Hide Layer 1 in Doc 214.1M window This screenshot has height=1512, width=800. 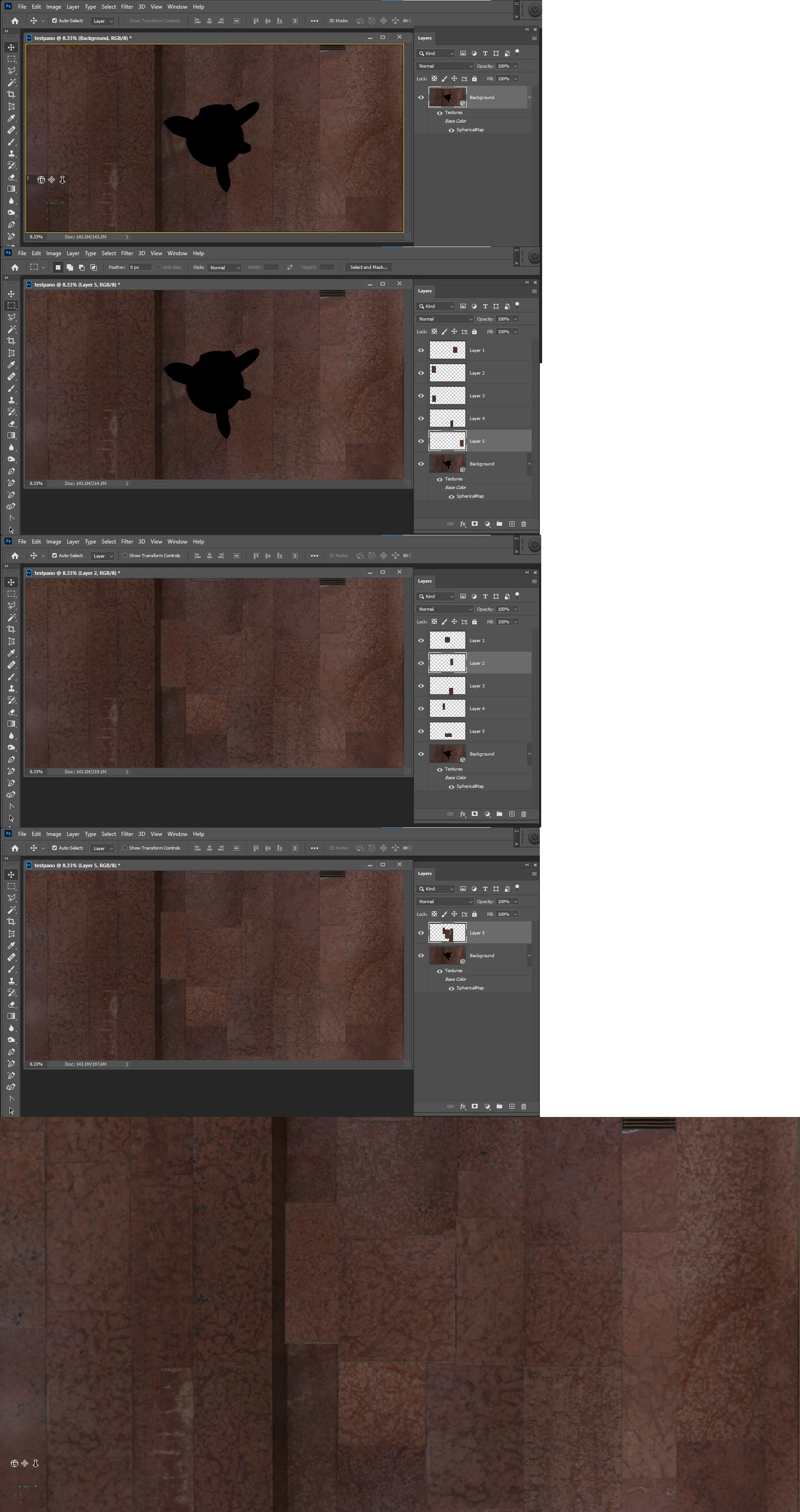point(421,351)
